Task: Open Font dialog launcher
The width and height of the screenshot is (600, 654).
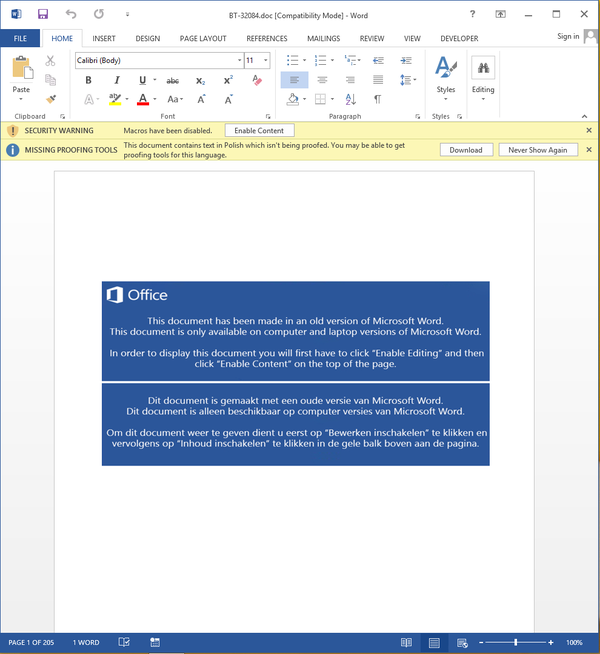Action: (268, 116)
